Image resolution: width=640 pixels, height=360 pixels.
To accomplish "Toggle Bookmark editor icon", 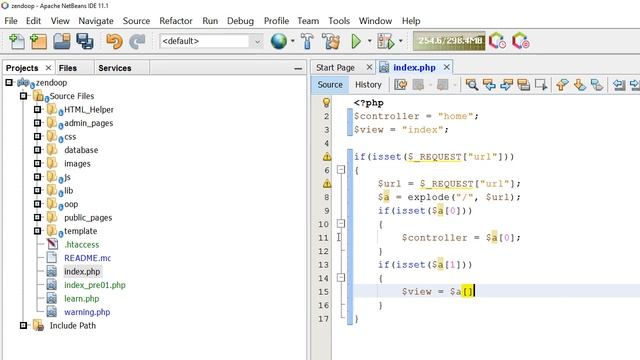I will point(597,84).
